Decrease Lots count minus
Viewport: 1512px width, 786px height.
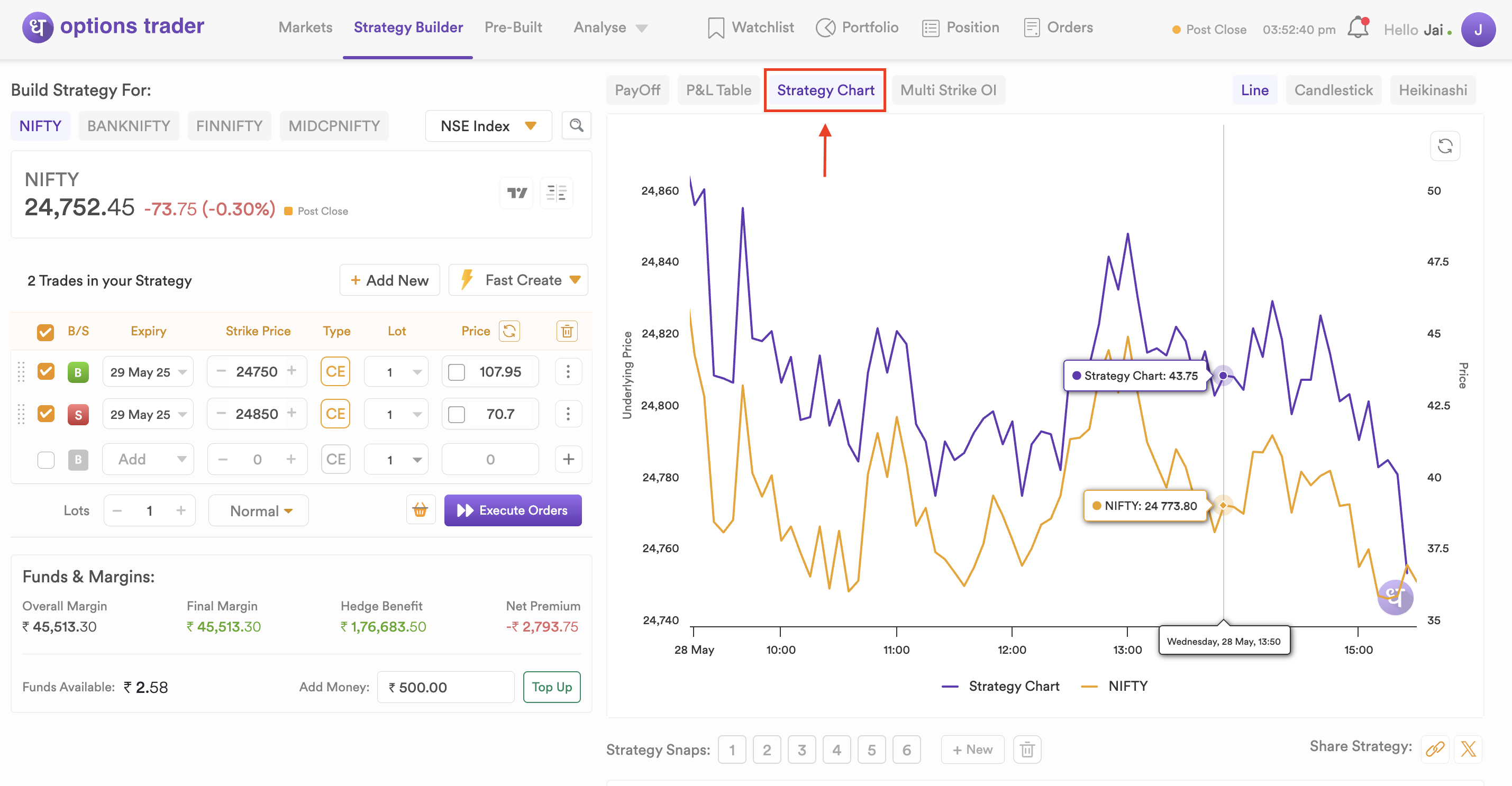(117, 511)
